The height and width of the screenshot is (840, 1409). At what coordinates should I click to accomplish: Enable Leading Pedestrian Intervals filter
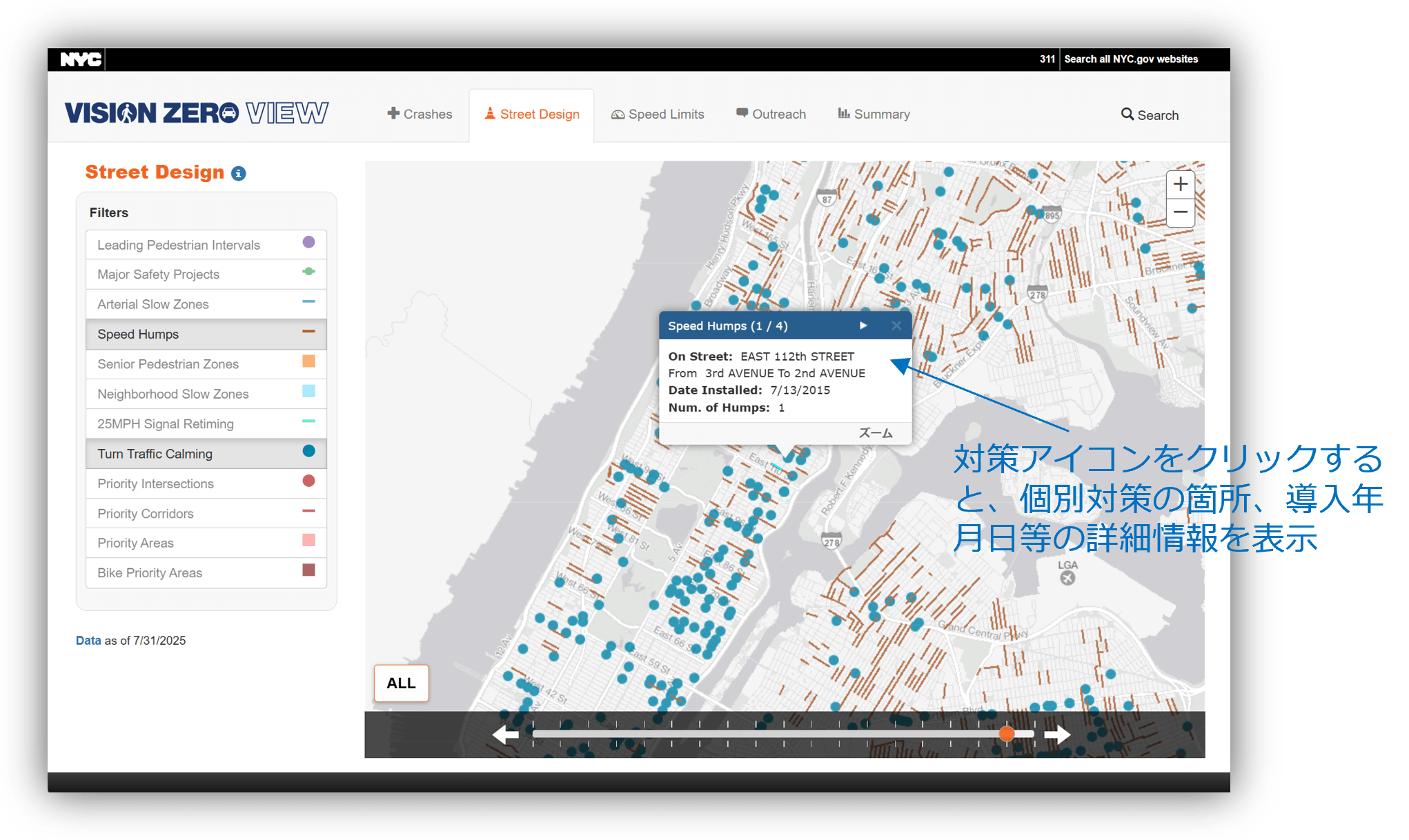tap(206, 245)
